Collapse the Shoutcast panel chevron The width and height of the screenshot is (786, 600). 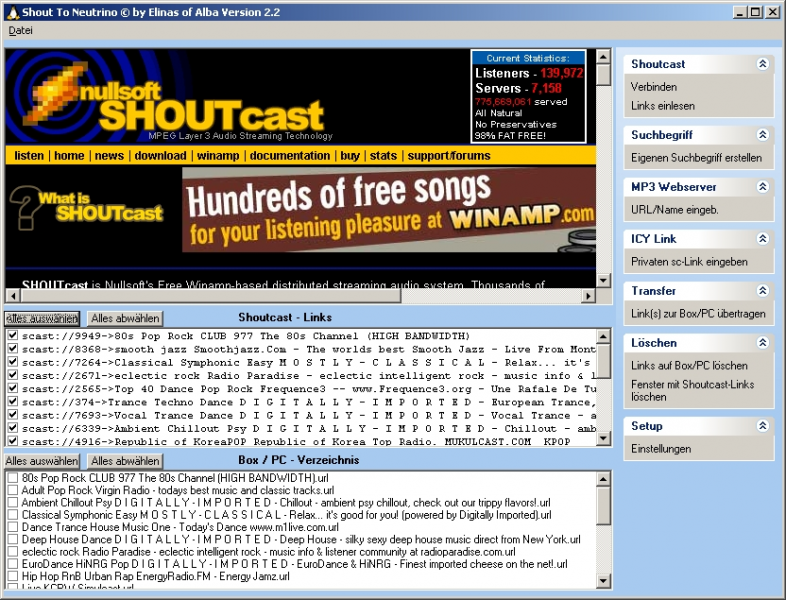tap(762, 64)
